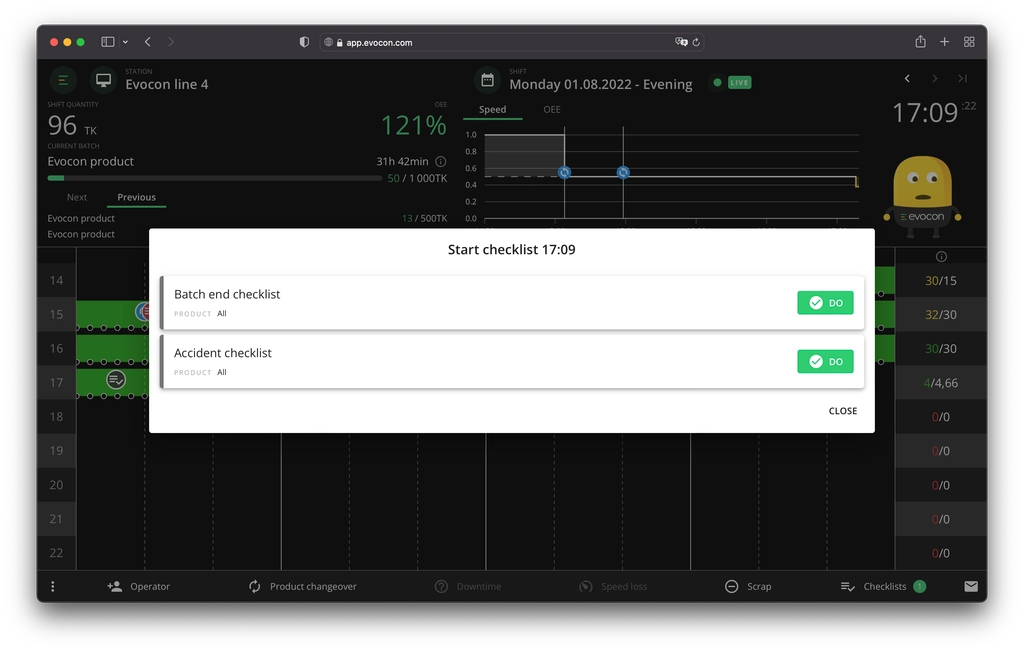This screenshot has width=1024, height=651.
Task: Open Product changeover in bottom bar
Action: (302, 586)
